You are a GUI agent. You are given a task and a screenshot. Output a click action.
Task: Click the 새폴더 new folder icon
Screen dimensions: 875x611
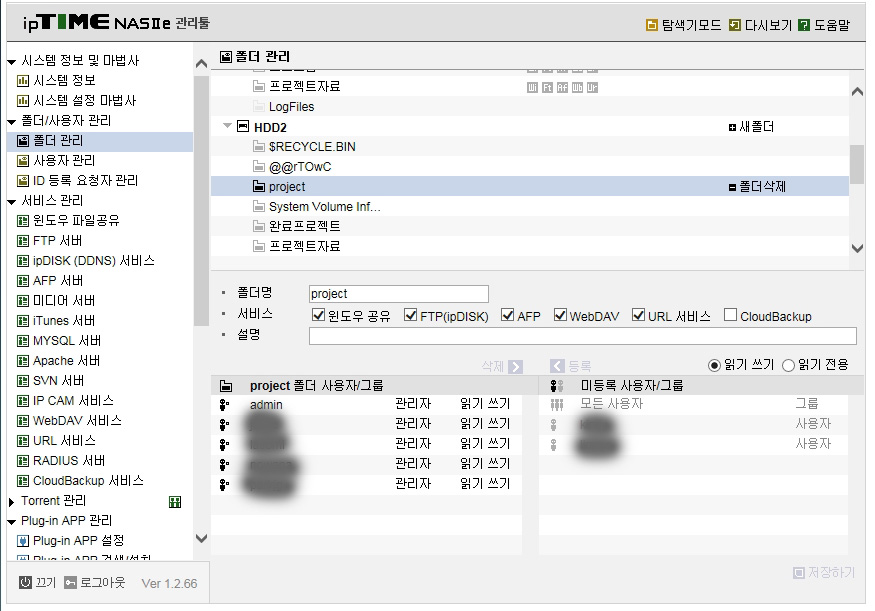(x=732, y=127)
